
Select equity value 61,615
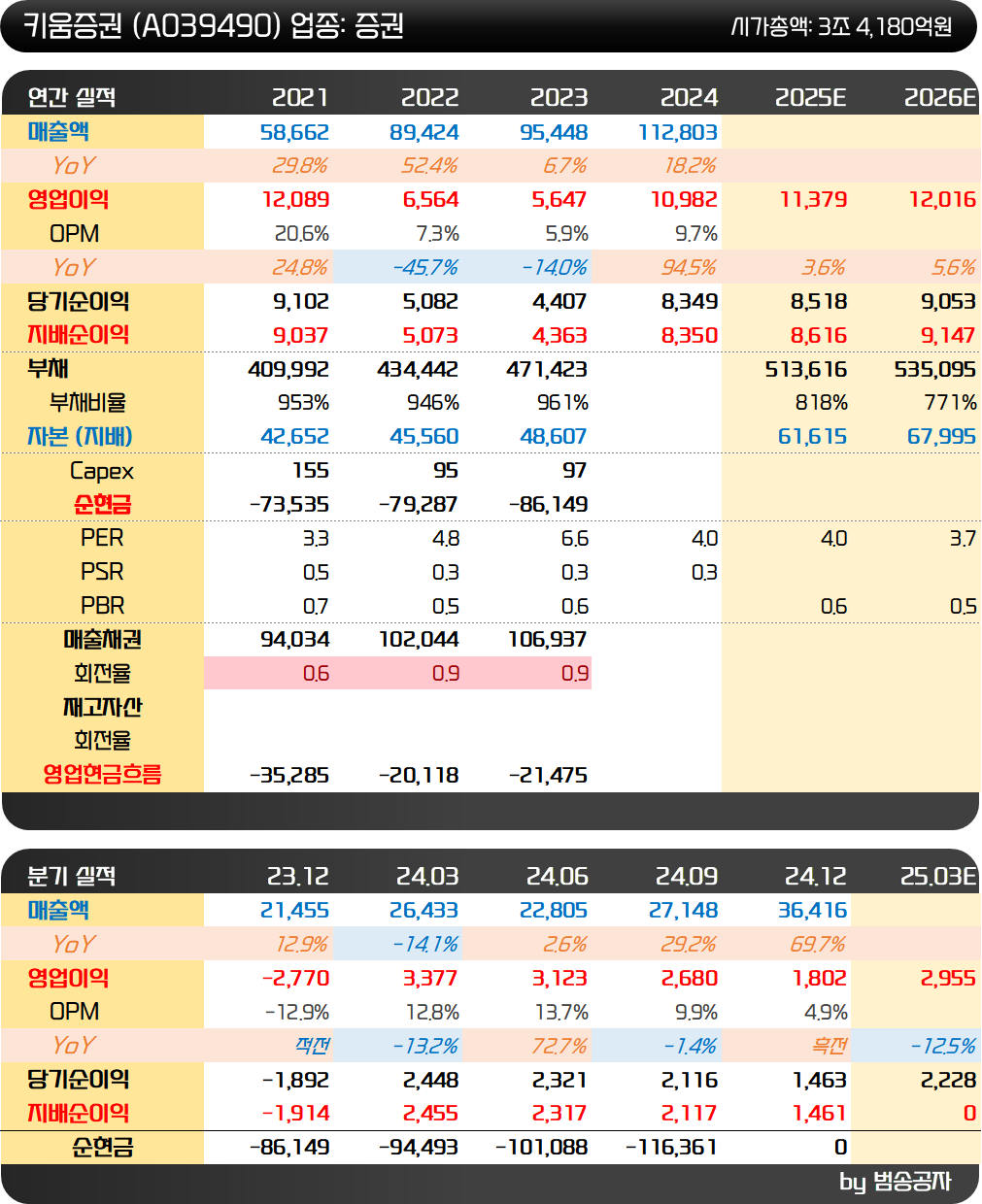(813, 437)
